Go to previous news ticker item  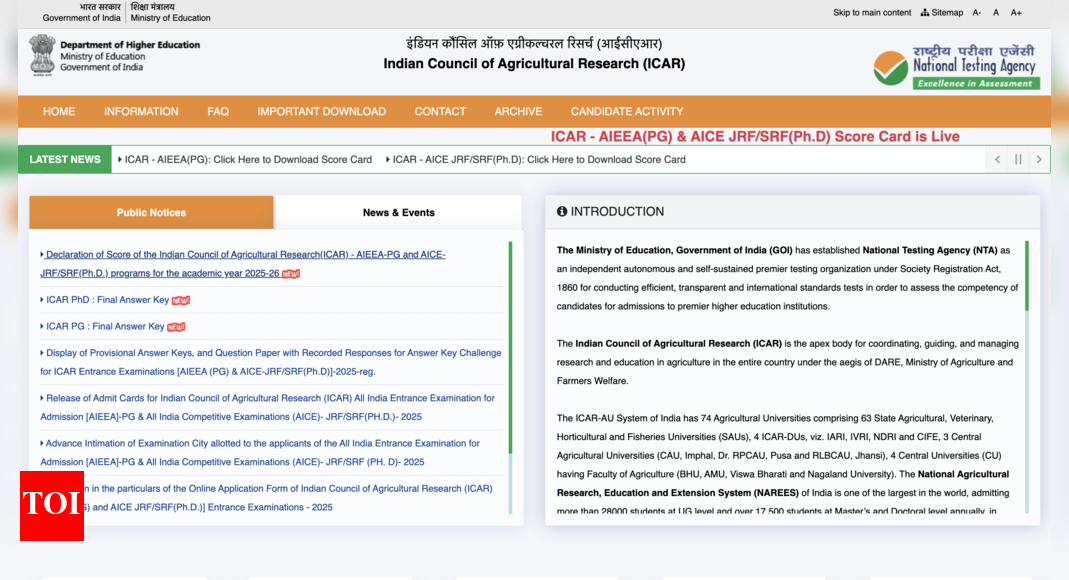click(x=997, y=159)
